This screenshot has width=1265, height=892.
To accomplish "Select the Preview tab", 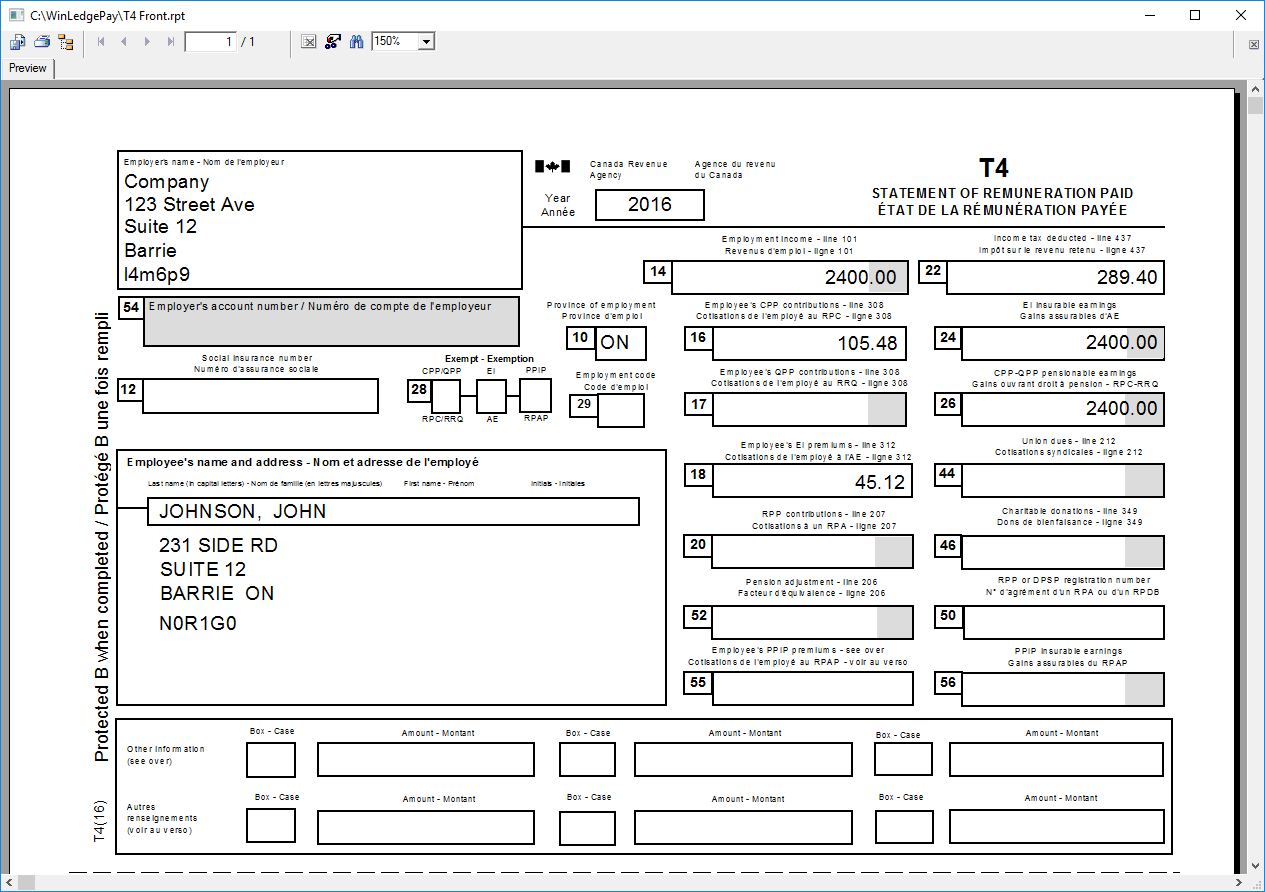I will pos(28,68).
